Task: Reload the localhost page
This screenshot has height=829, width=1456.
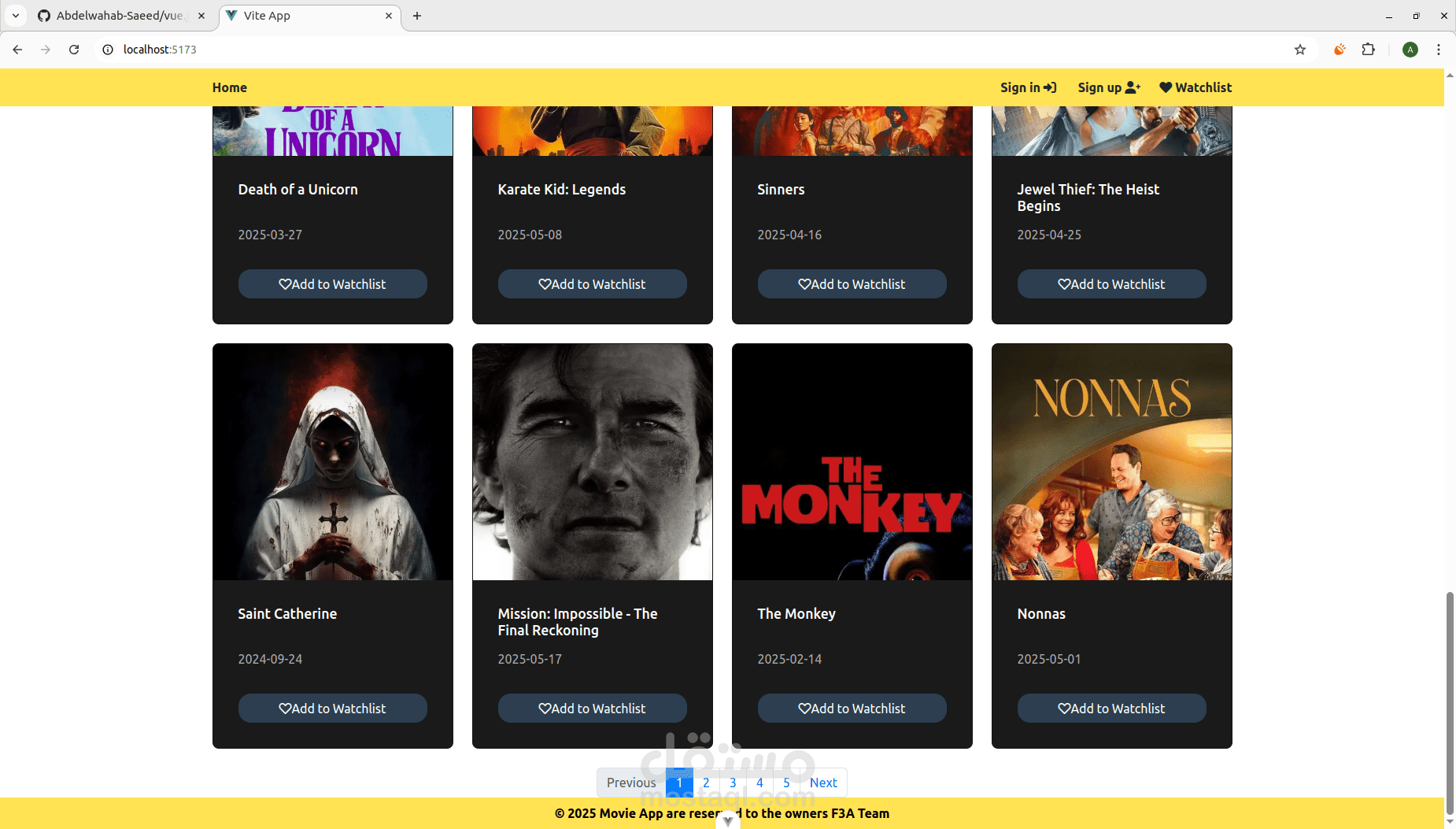Action: click(74, 50)
